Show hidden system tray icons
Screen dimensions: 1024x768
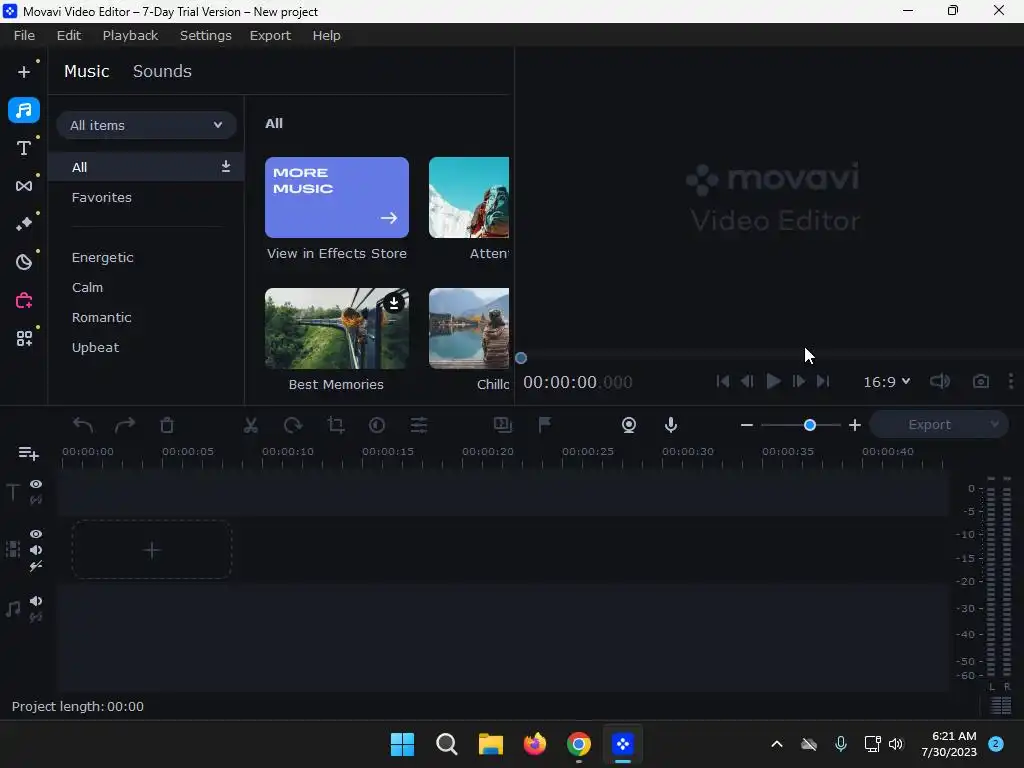pyautogui.click(x=776, y=744)
